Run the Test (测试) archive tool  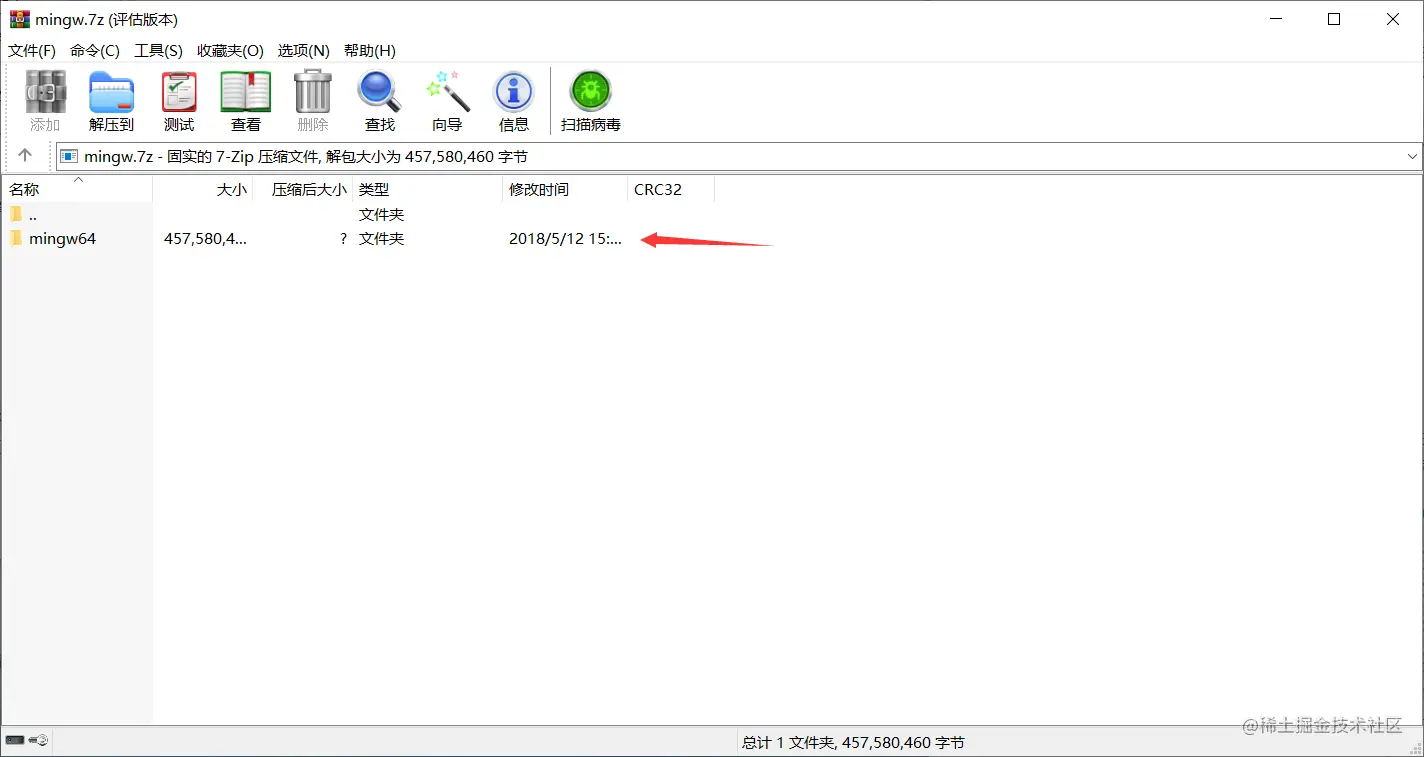(179, 100)
